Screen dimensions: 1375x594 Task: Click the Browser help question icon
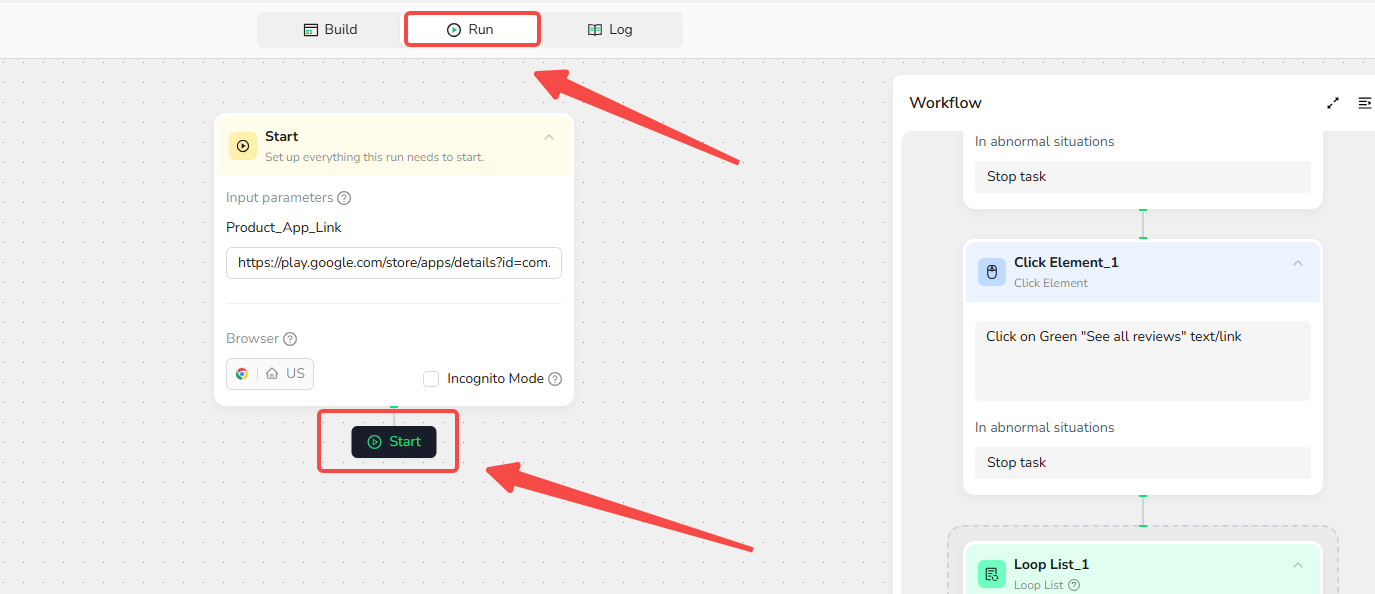point(290,339)
